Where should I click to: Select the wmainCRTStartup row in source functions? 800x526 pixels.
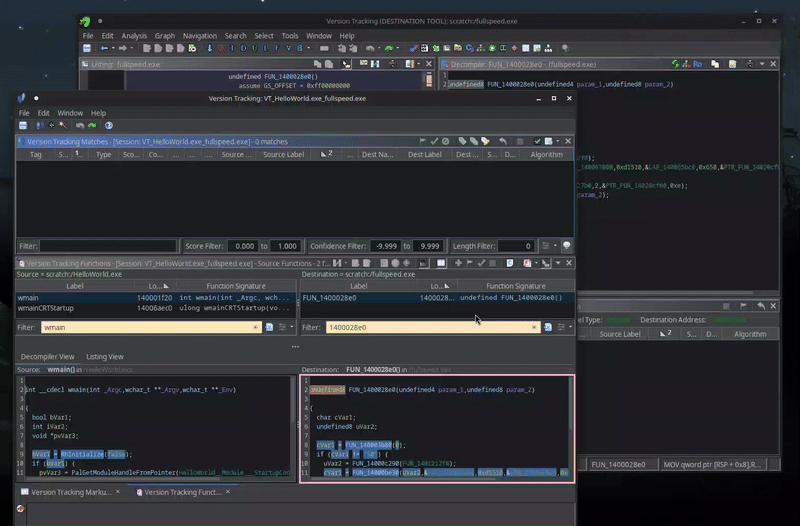click(156, 308)
